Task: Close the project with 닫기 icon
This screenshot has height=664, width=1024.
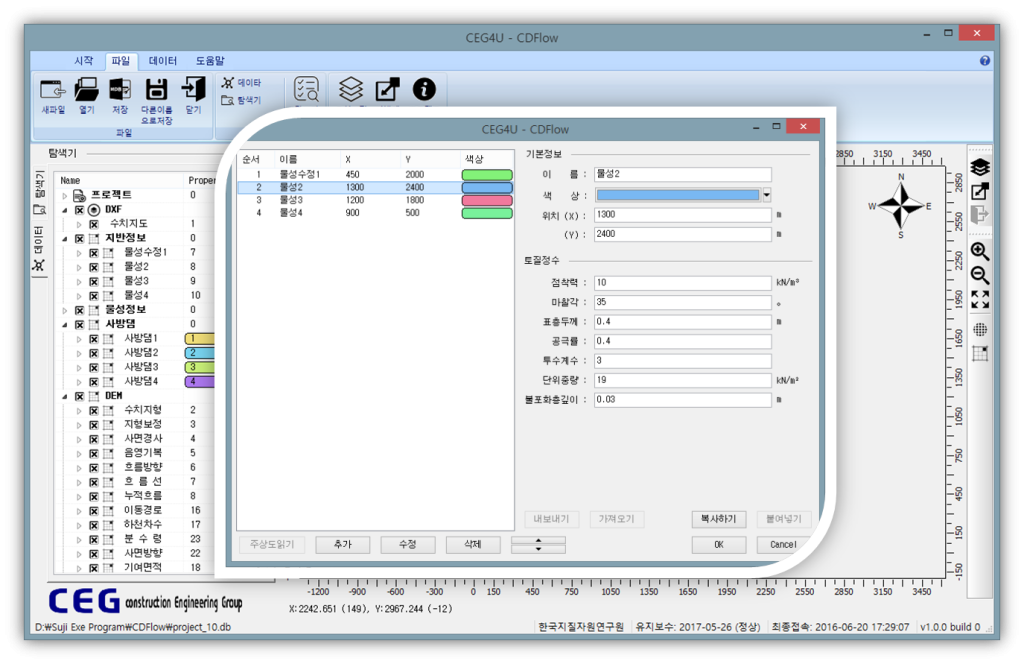Action: 193,90
